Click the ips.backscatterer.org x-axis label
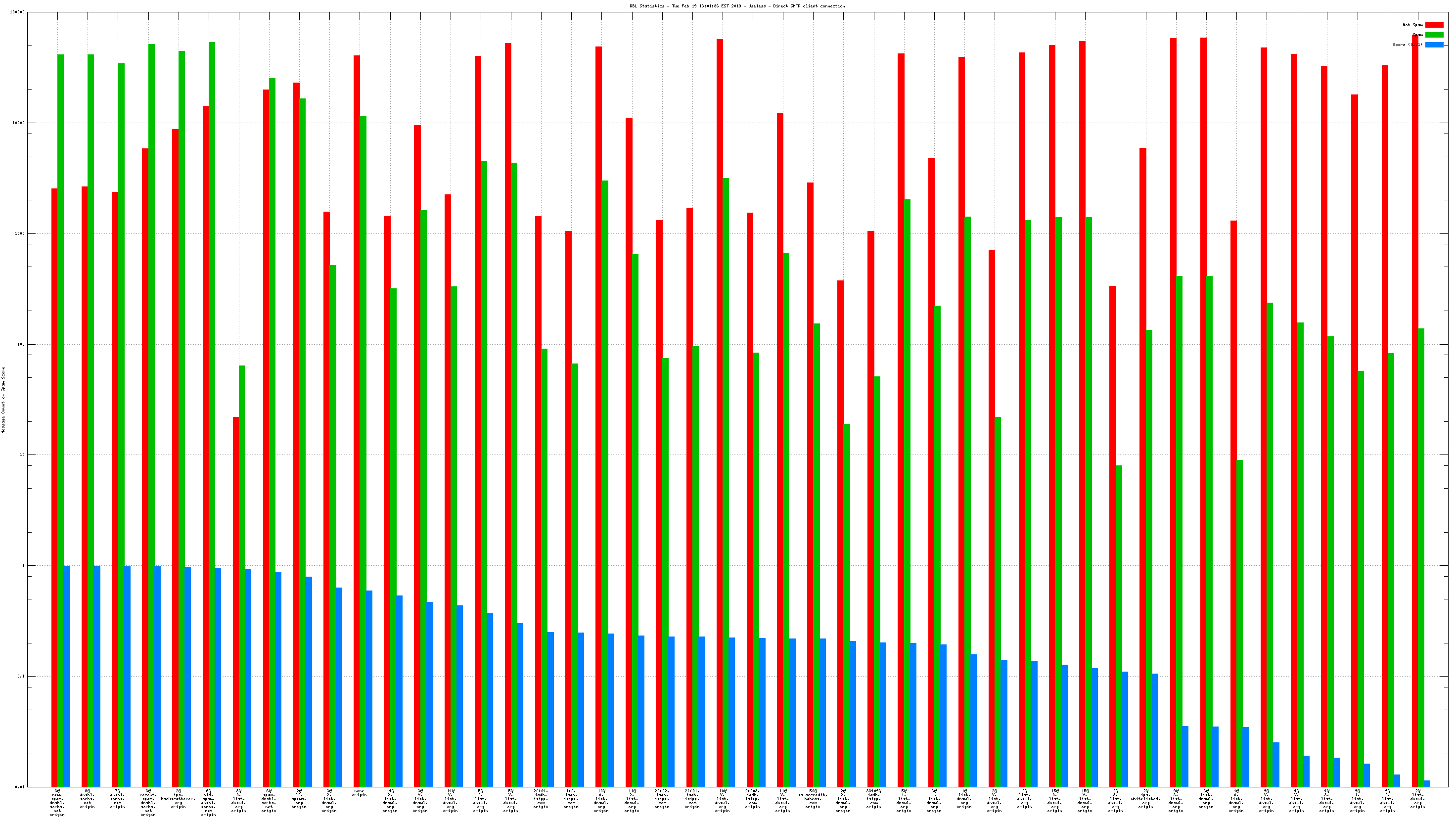Image resolution: width=1456 pixels, height=819 pixels. [178, 799]
